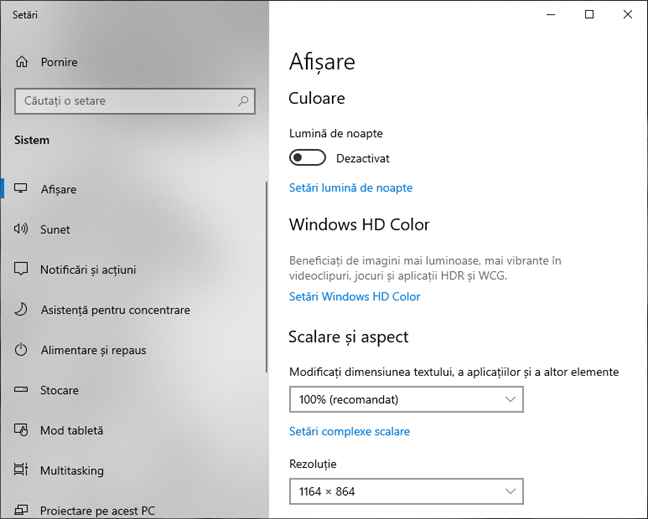Click the Sunet speaker icon
The height and width of the screenshot is (519, 648).
[21, 229]
